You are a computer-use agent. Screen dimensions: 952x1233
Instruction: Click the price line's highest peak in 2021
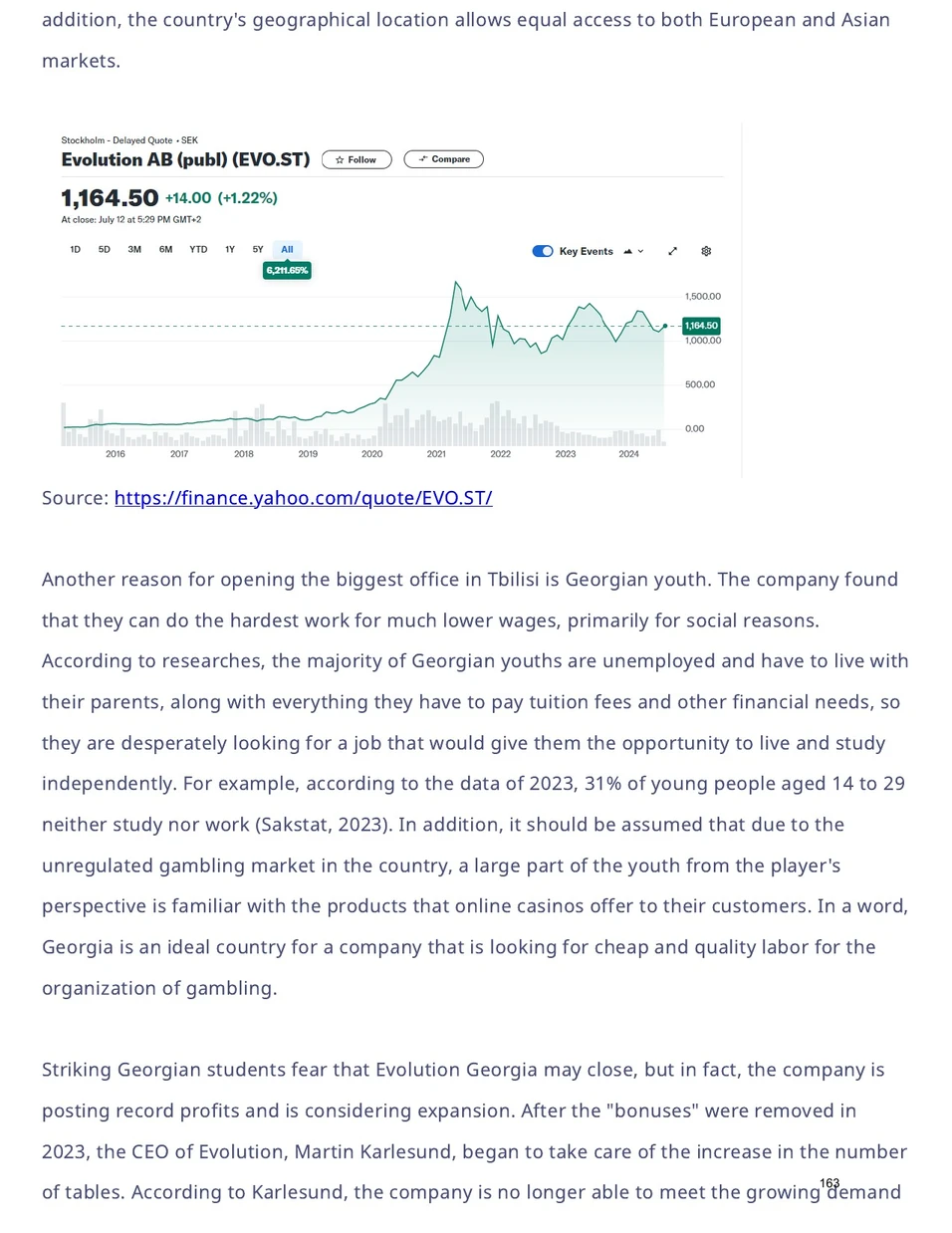(x=456, y=283)
